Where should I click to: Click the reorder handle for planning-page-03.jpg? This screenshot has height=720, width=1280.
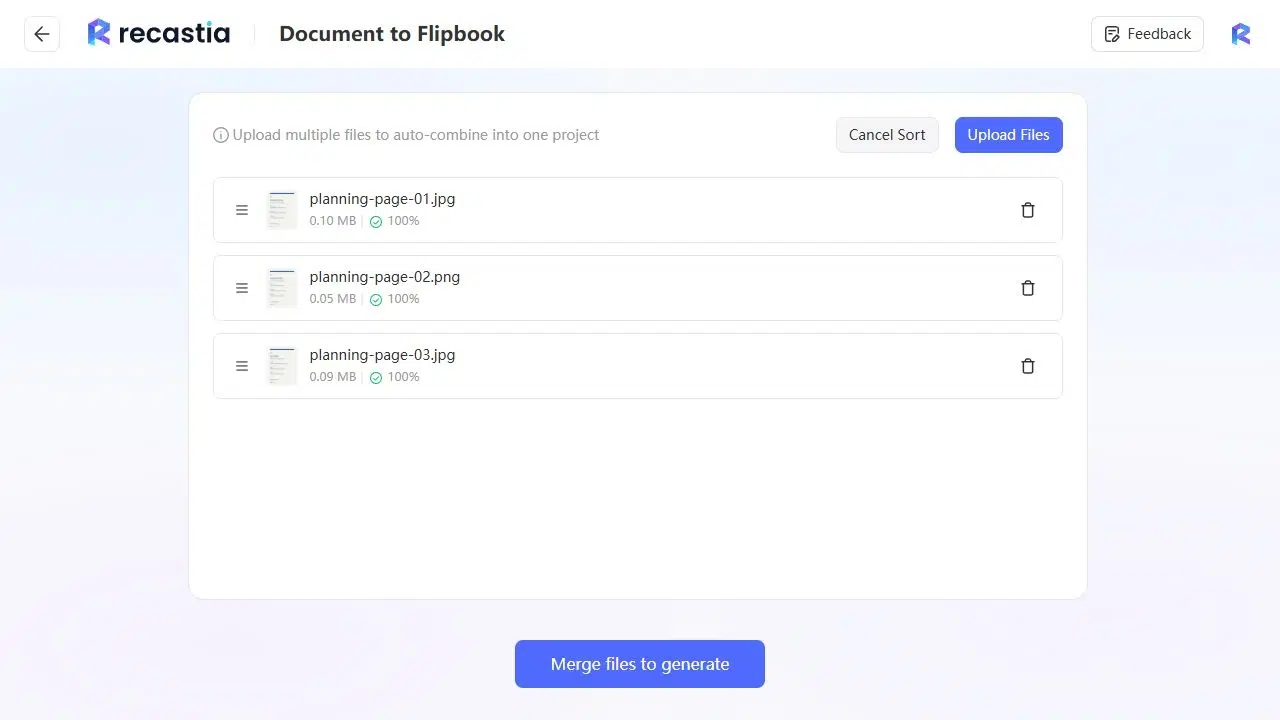(241, 366)
